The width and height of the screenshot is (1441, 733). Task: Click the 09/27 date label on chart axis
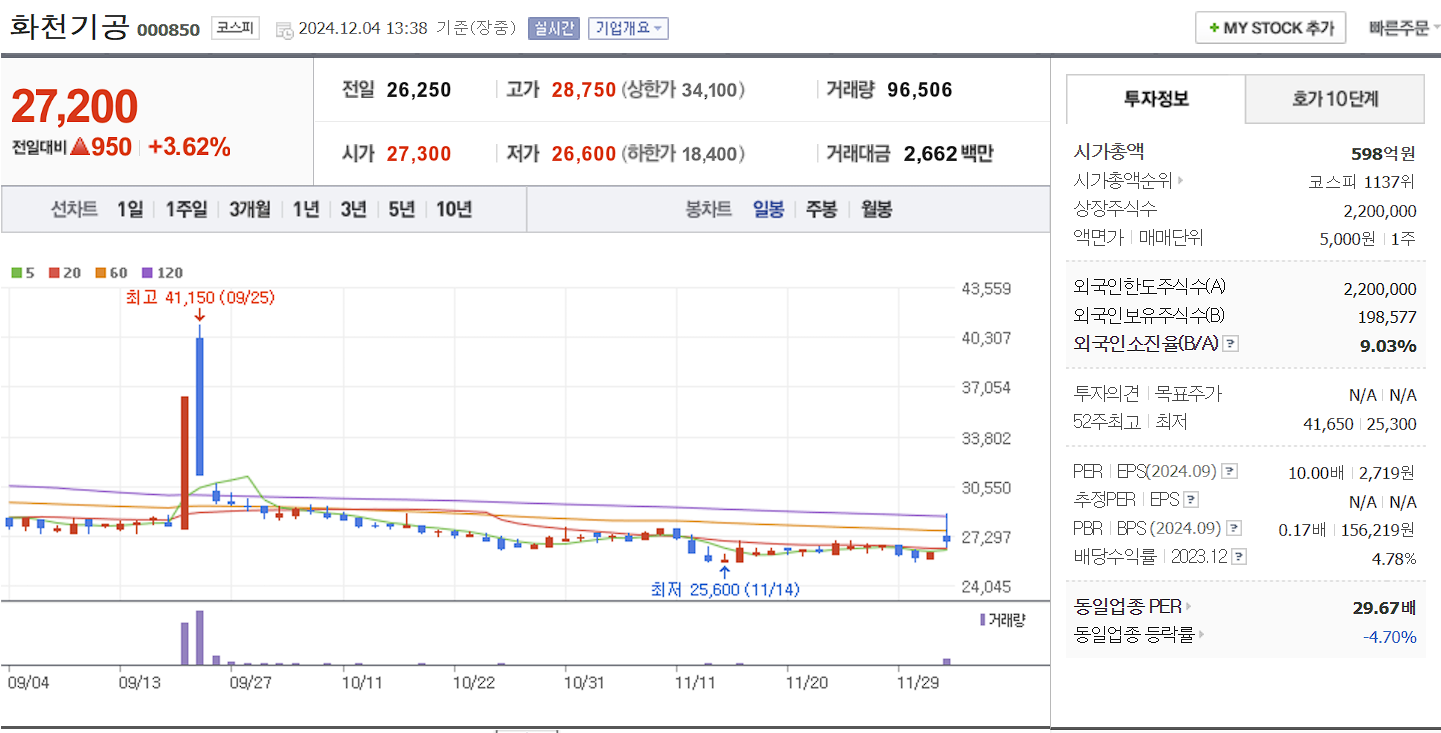pyautogui.click(x=251, y=682)
